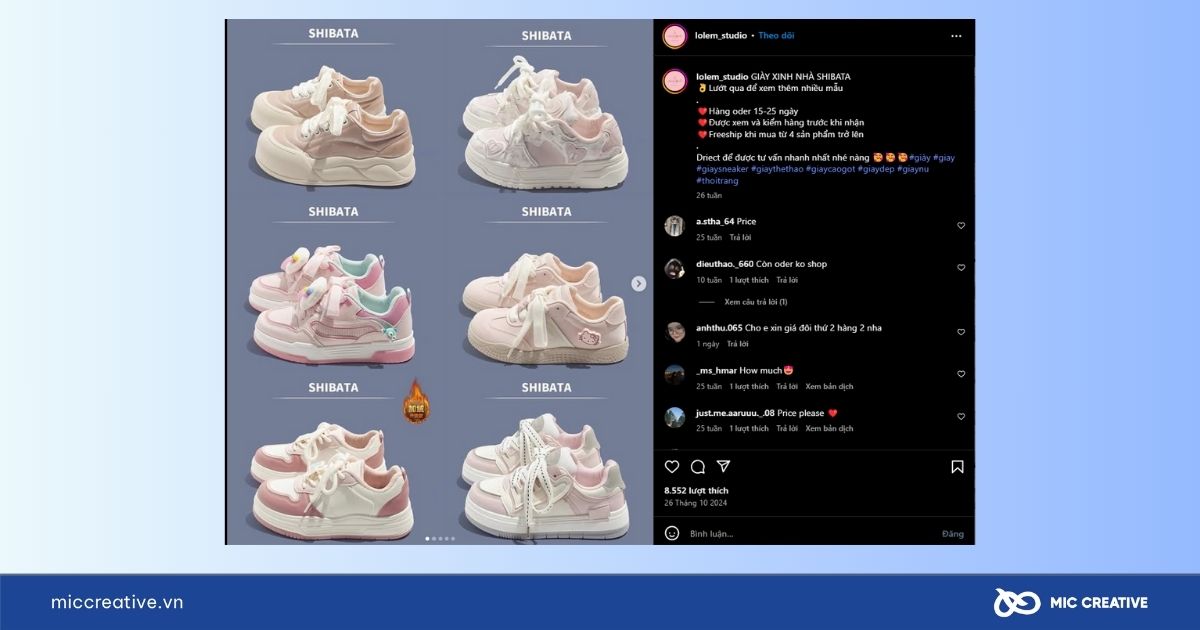Click miccreative.vn text in footer
This screenshot has width=1200, height=630.
click(x=117, y=602)
